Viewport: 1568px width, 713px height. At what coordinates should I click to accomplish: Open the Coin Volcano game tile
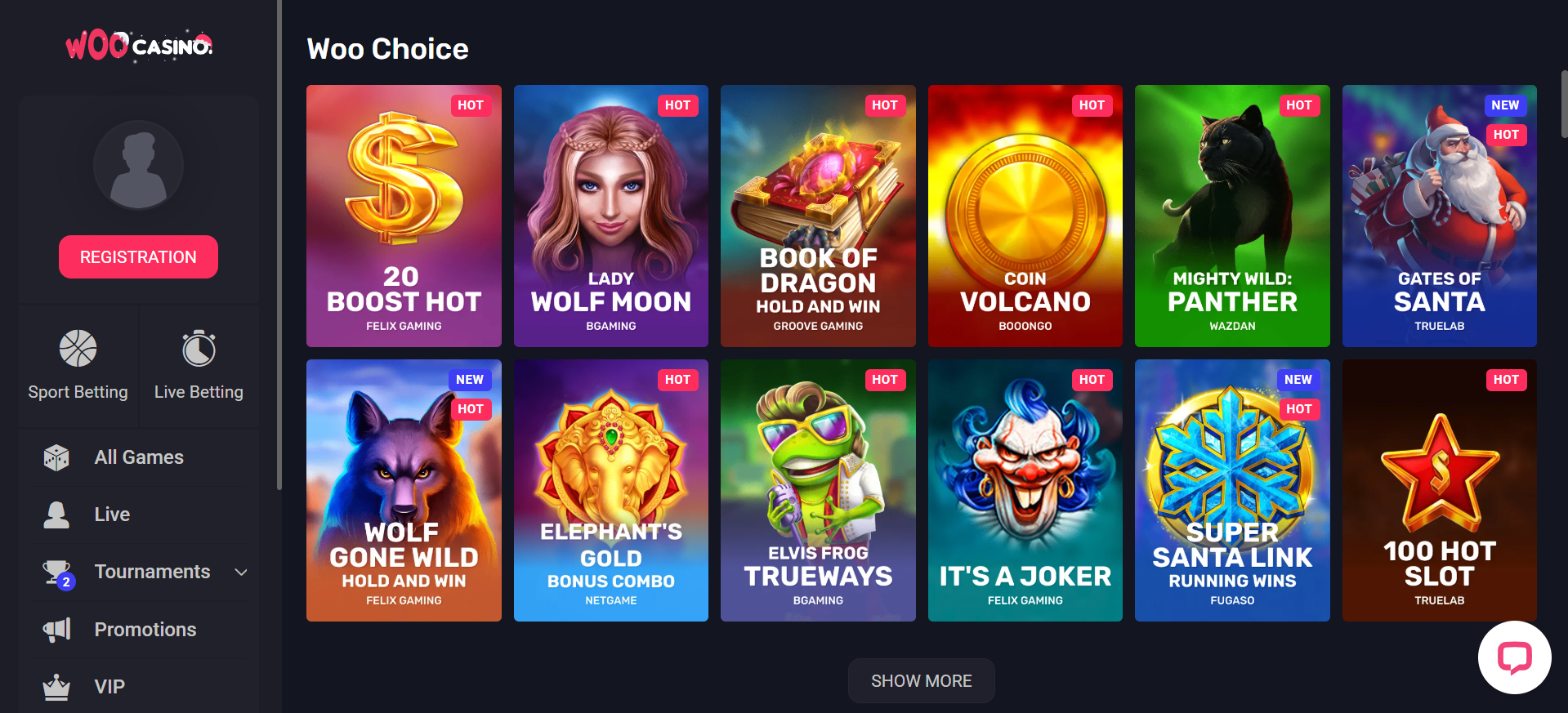pyautogui.click(x=1025, y=216)
